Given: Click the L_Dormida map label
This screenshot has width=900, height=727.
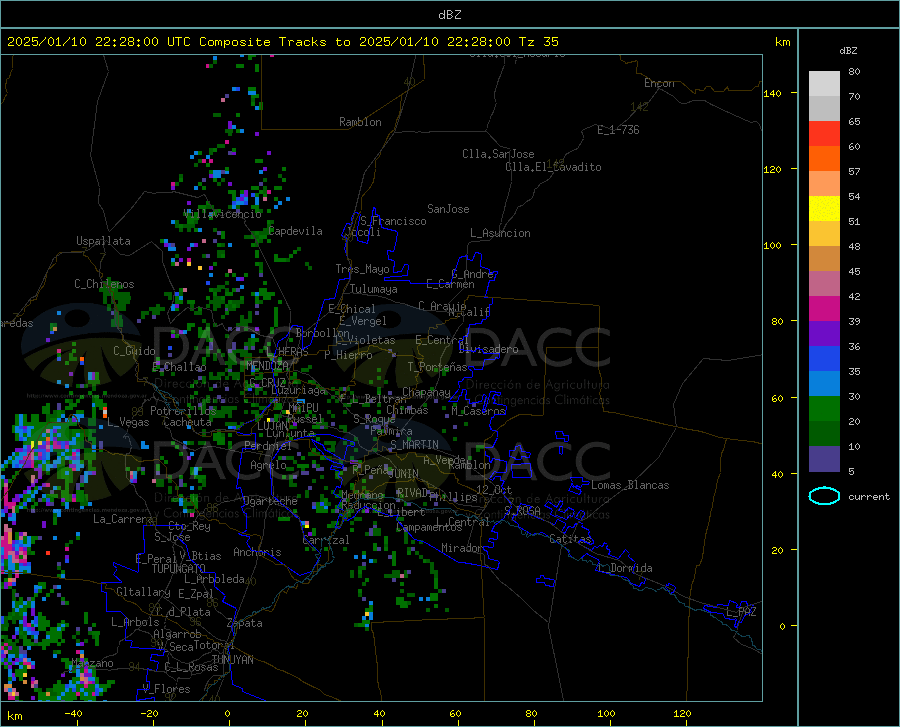Looking at the screenshot, I should click(625, 568).
